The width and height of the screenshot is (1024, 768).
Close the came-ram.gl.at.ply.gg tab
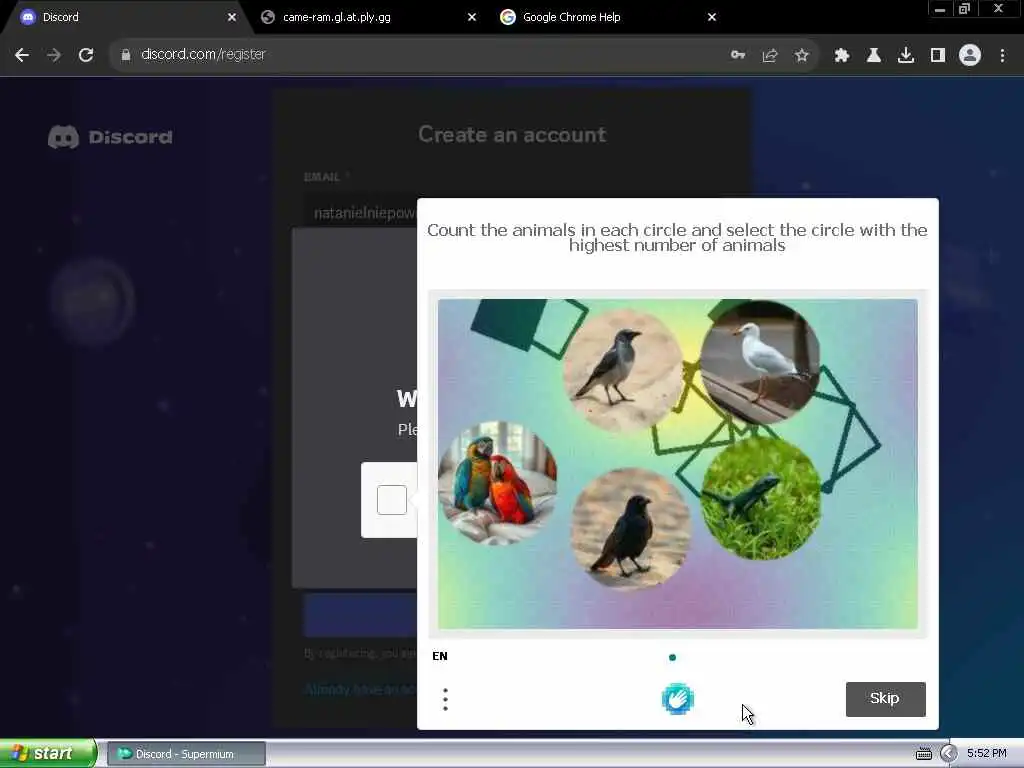[472, 17]
